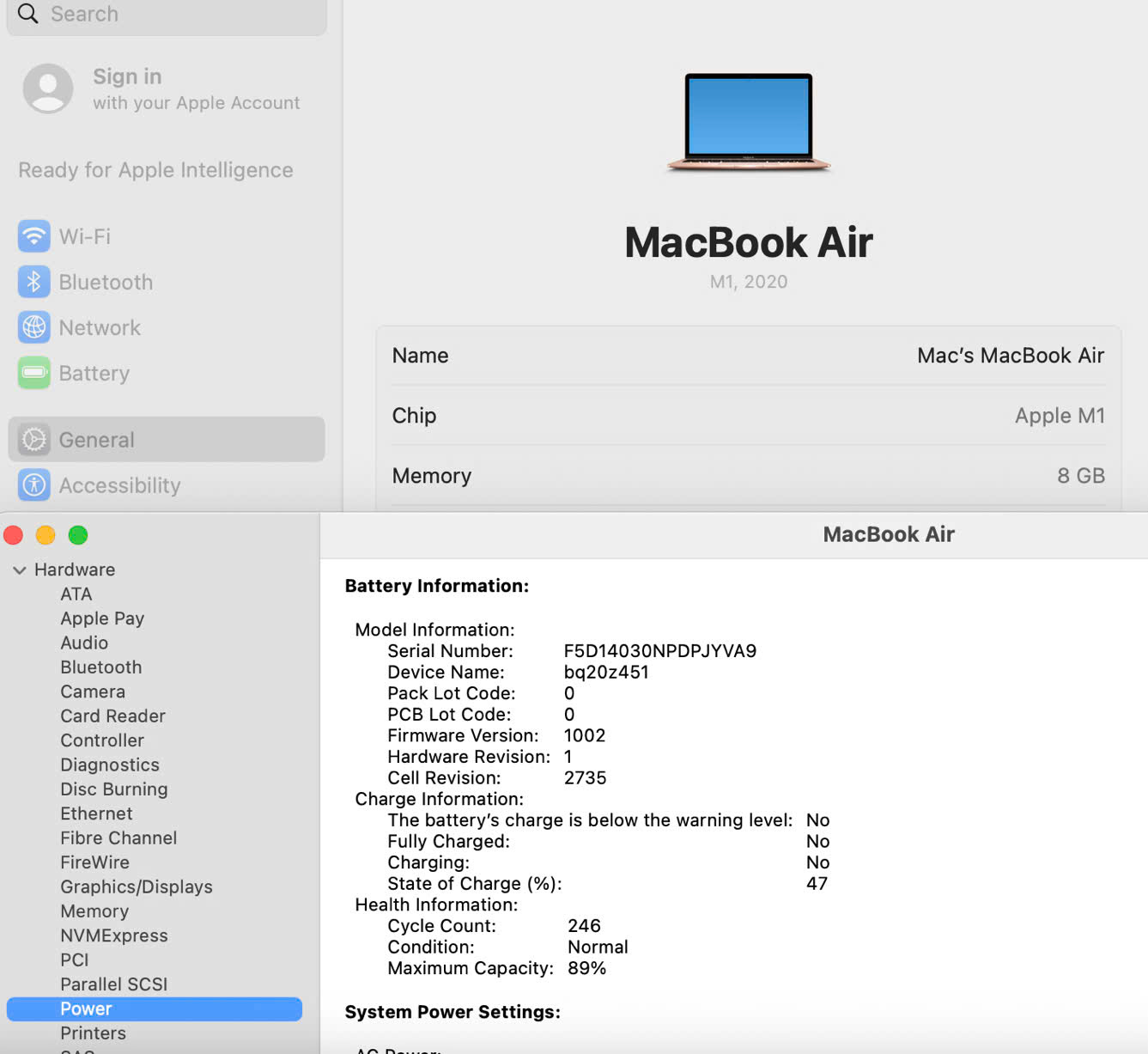Viewport: 1148px width, 1054px height.
Task: Collapse the Hardware tree section
Action: 19,570
